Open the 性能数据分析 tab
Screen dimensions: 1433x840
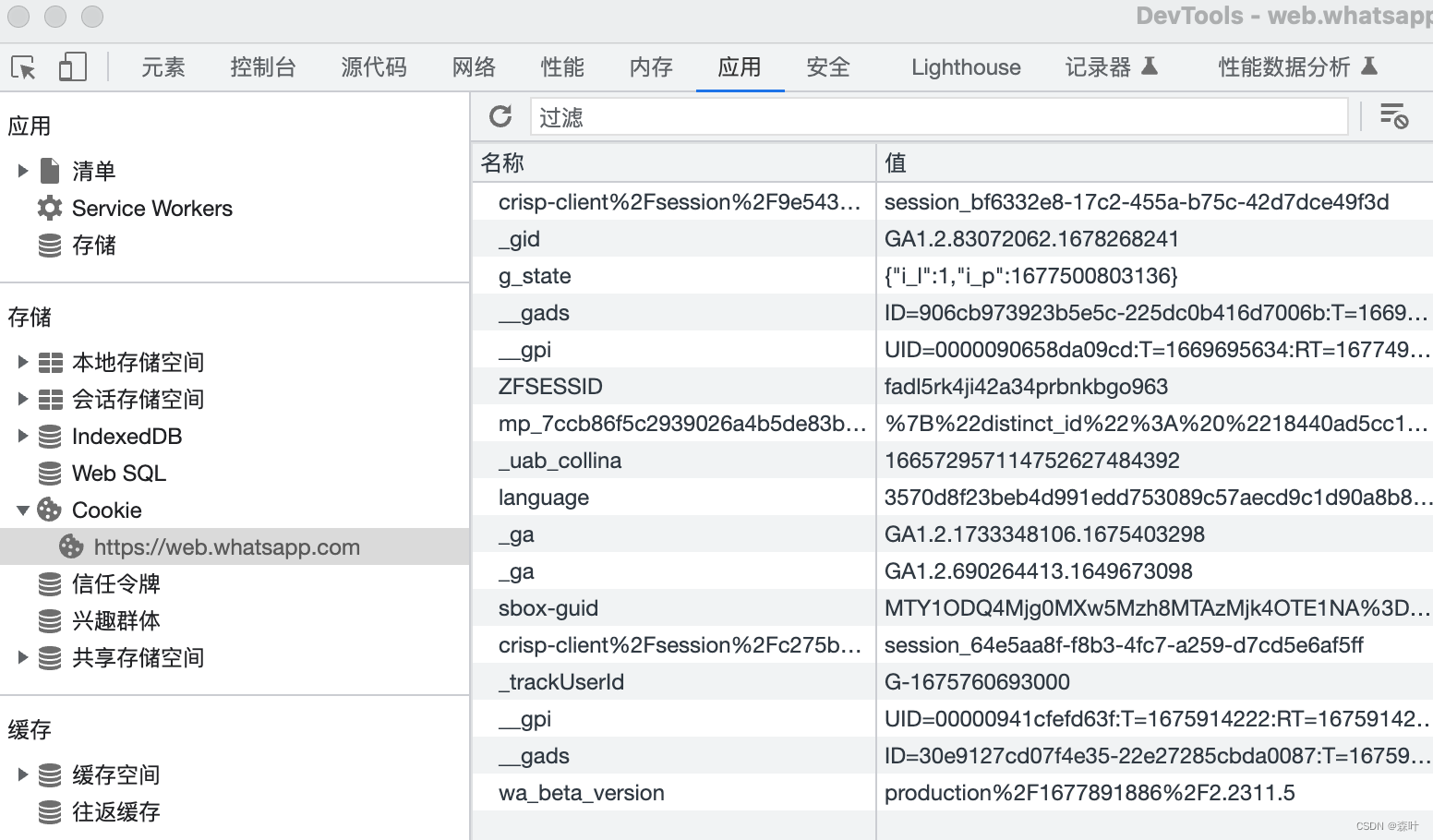point(1297,67)
